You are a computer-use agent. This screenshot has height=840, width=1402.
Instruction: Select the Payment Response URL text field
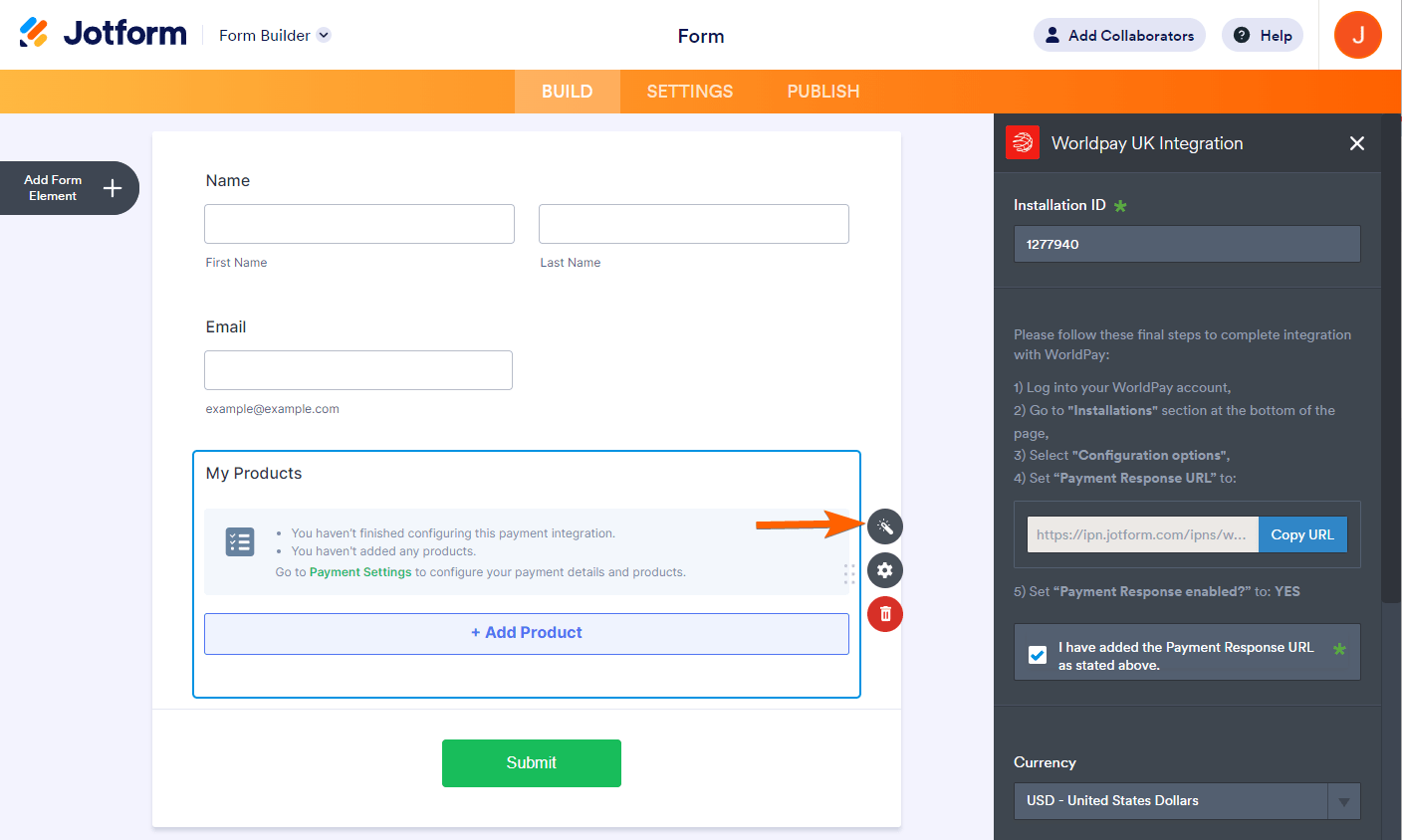(x=1143, y=534)
